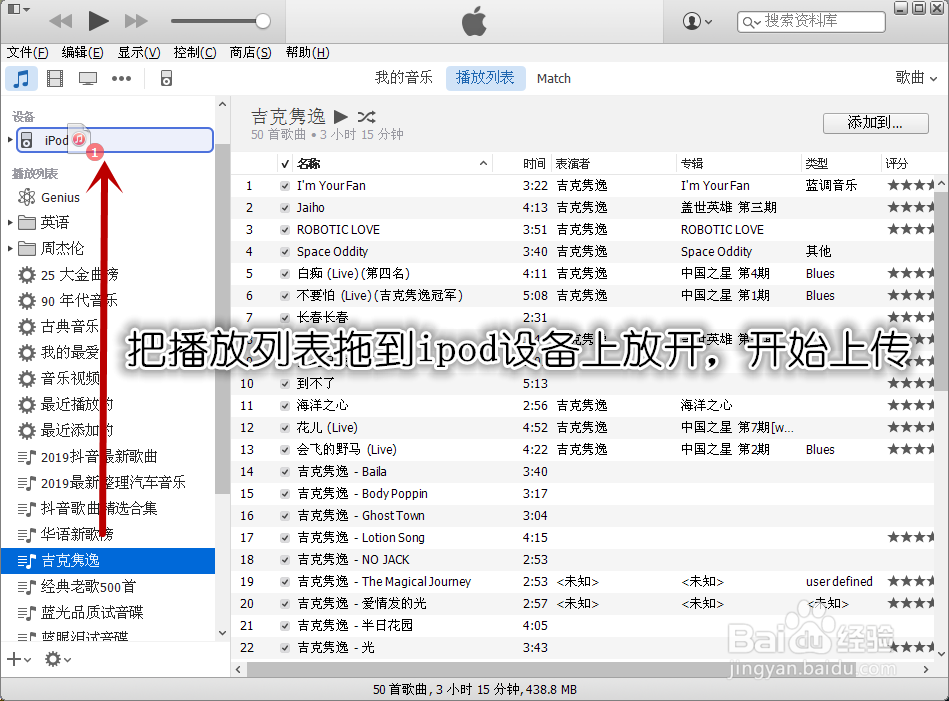The image size is (949, 701).
Task: Click the iPod device icon in toolbar
Action: pos(166,78)
